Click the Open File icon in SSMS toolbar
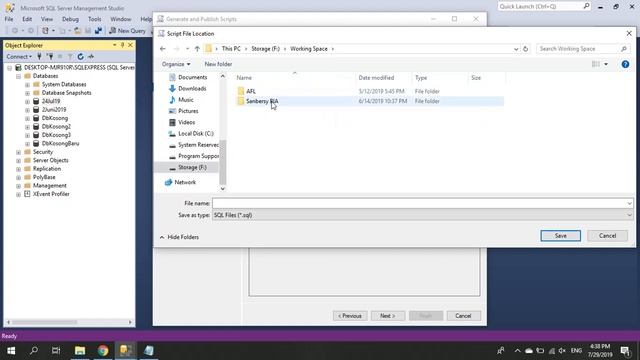The height and width of the screenshot is (360, 640). coord(78,31)
